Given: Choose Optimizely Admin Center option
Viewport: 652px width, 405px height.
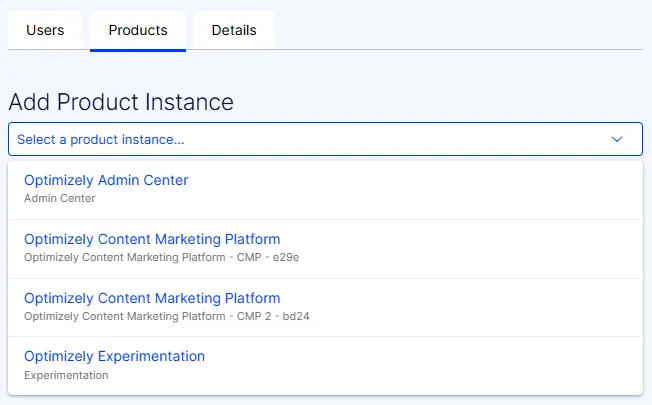Looking at the screenshot, I should click(x=325, y=190).
